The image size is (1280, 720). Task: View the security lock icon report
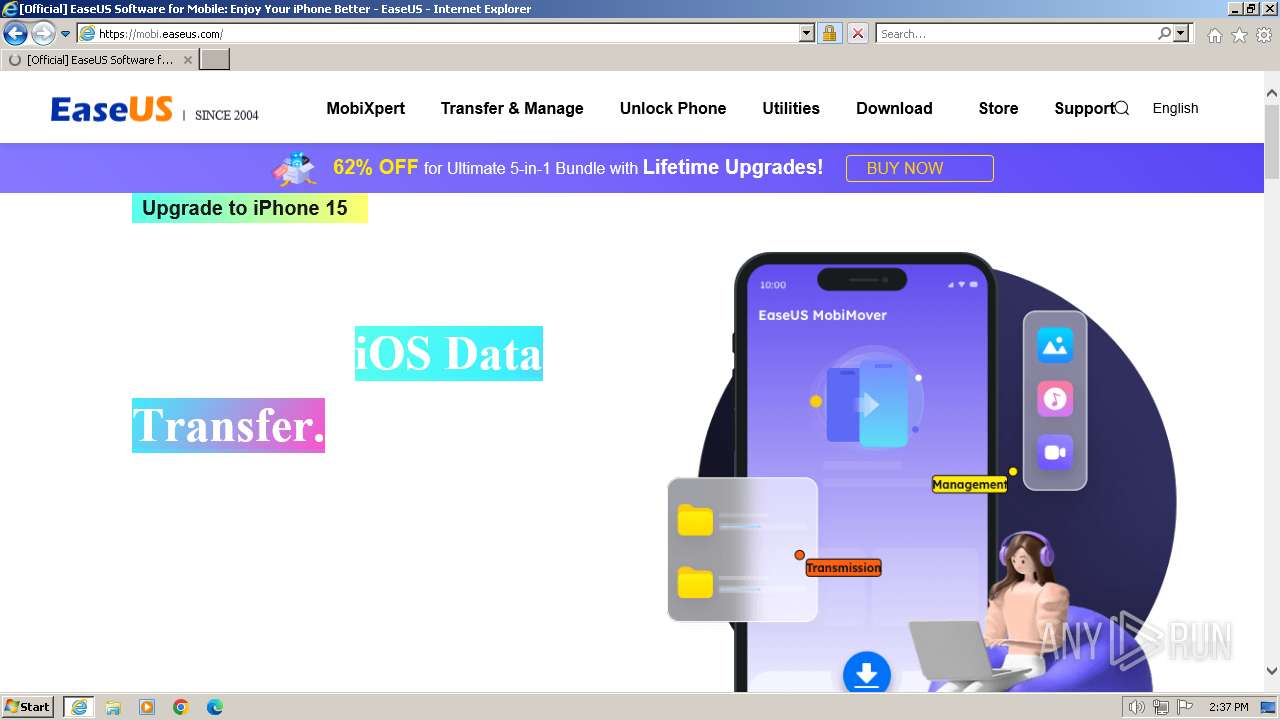pyautogui.click(x=829, y=33)
